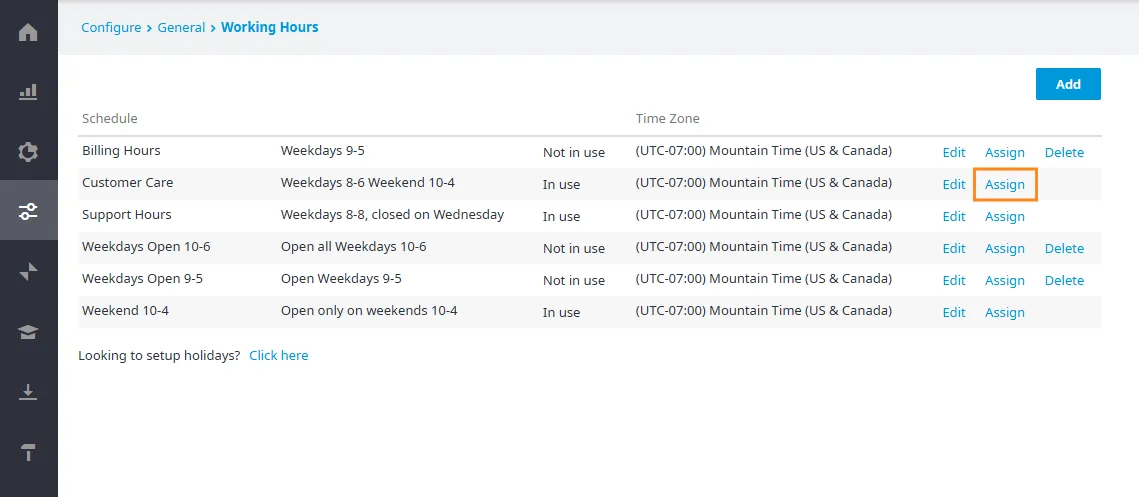Open the Home icon in sidebar
This screenshot has width=1139, height=497.
coord(28,33)
